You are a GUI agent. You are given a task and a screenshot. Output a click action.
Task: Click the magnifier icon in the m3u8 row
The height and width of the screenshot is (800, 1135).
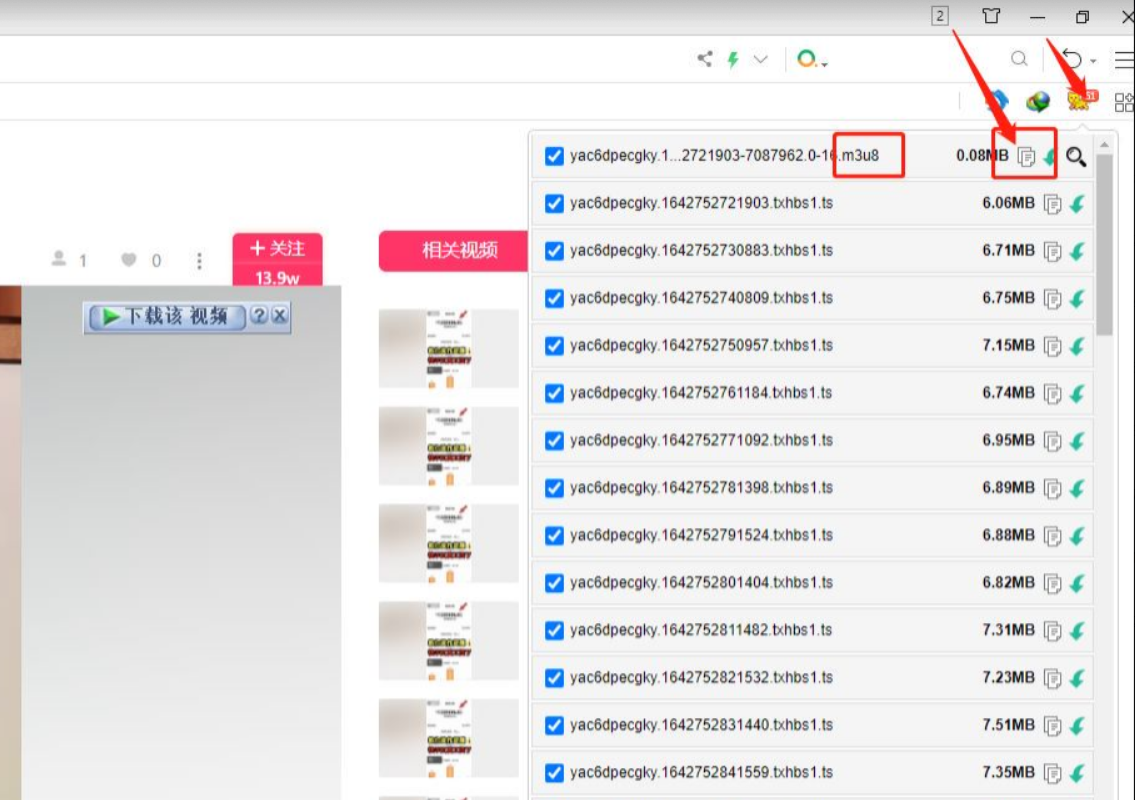point(1076,156)
